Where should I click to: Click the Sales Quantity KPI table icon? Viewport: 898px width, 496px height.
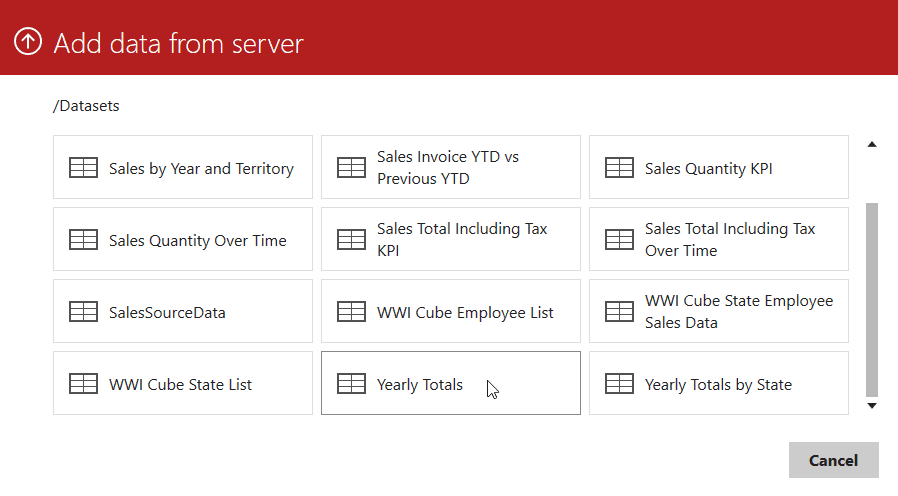pos(619,168)
